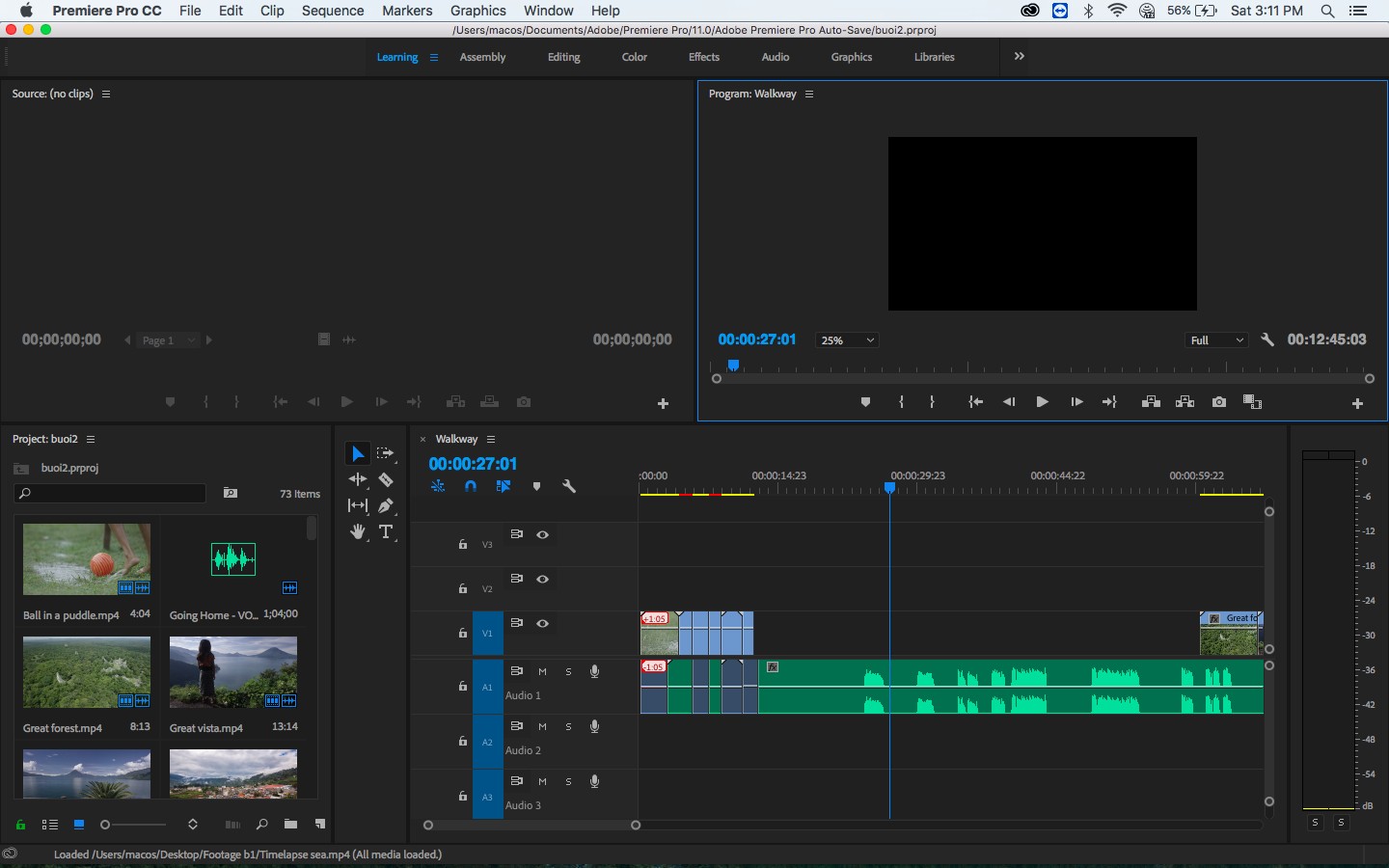
Task: Select the Track Select Forward tool
Action: tap(386, 453)
